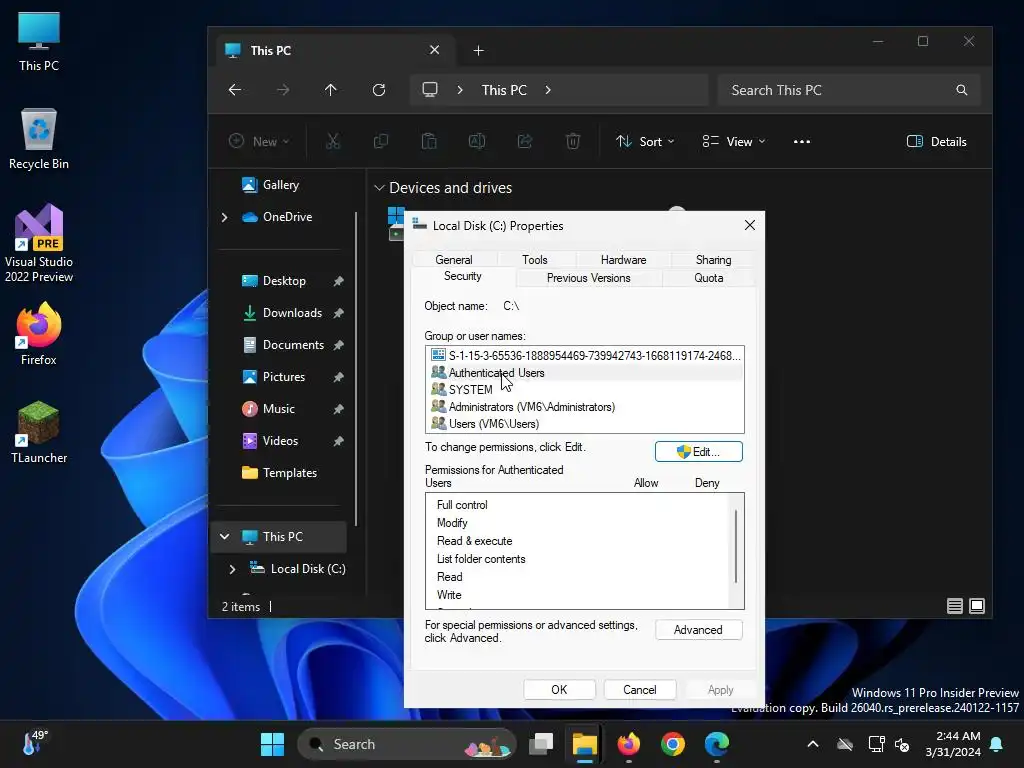Click Edit to change permissions
Viewport: 1024px width, 768px height.
pyautogui.click(x=699, y=452)
